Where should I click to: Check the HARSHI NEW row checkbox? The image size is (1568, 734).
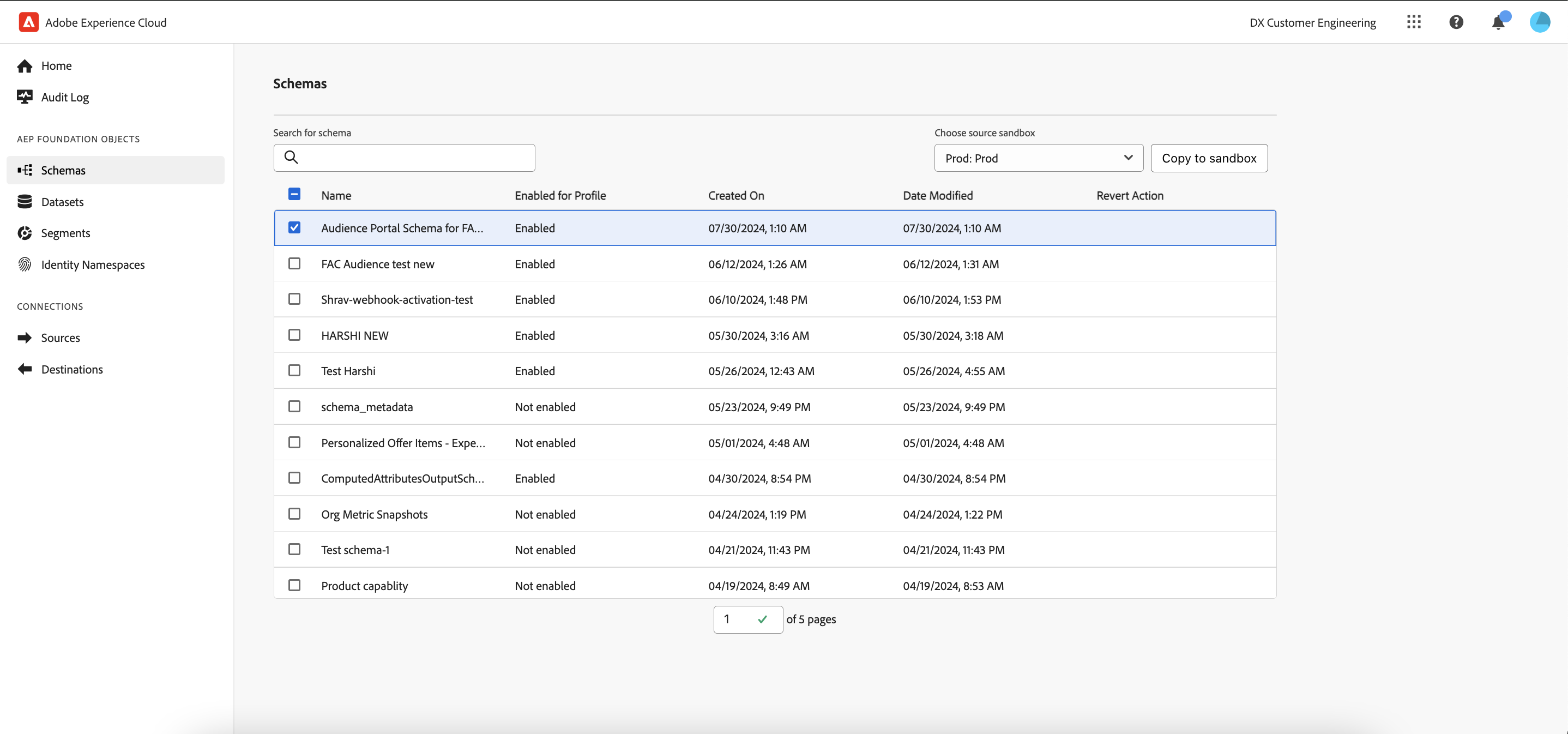coord(294,335)
